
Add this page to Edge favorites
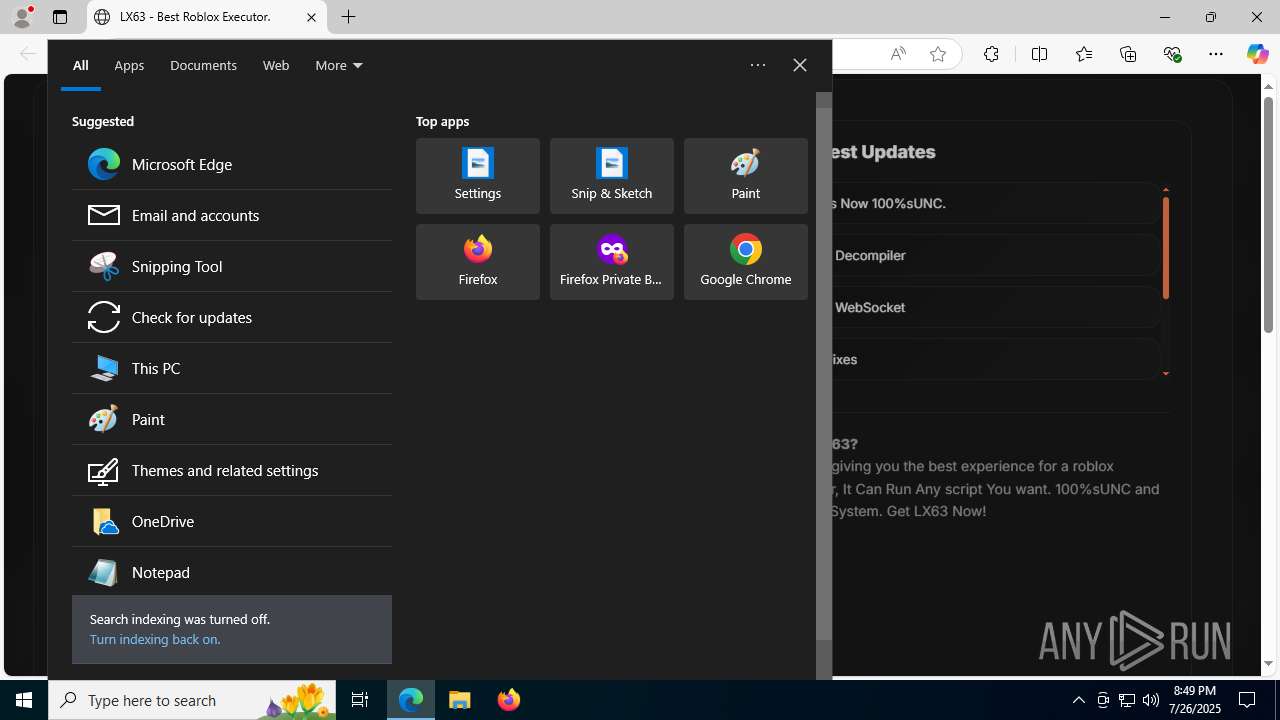click(x=938, y=54)
